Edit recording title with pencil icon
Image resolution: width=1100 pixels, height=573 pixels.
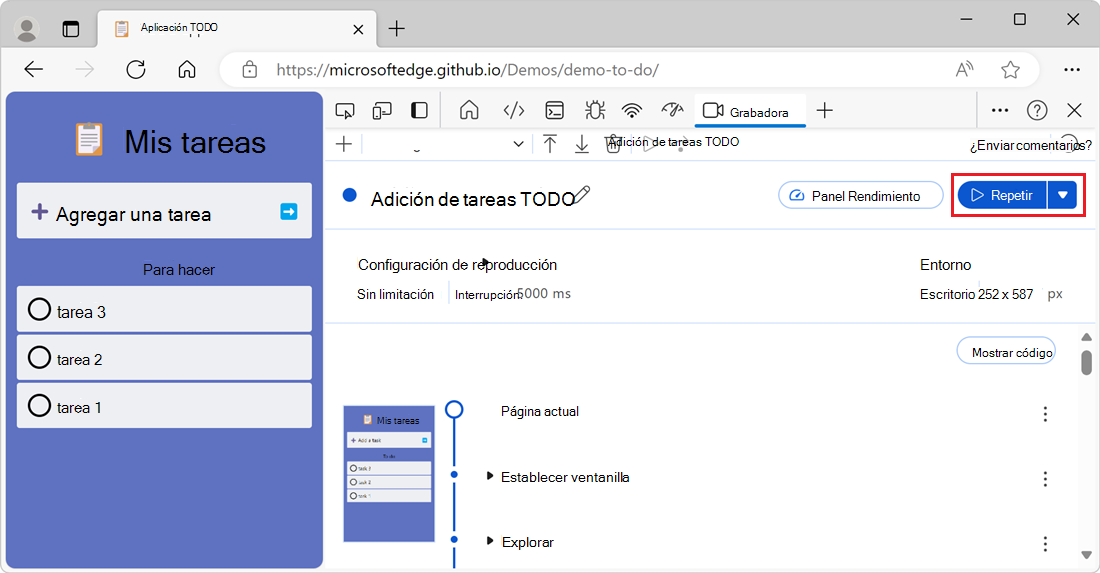tap(582, 194)
